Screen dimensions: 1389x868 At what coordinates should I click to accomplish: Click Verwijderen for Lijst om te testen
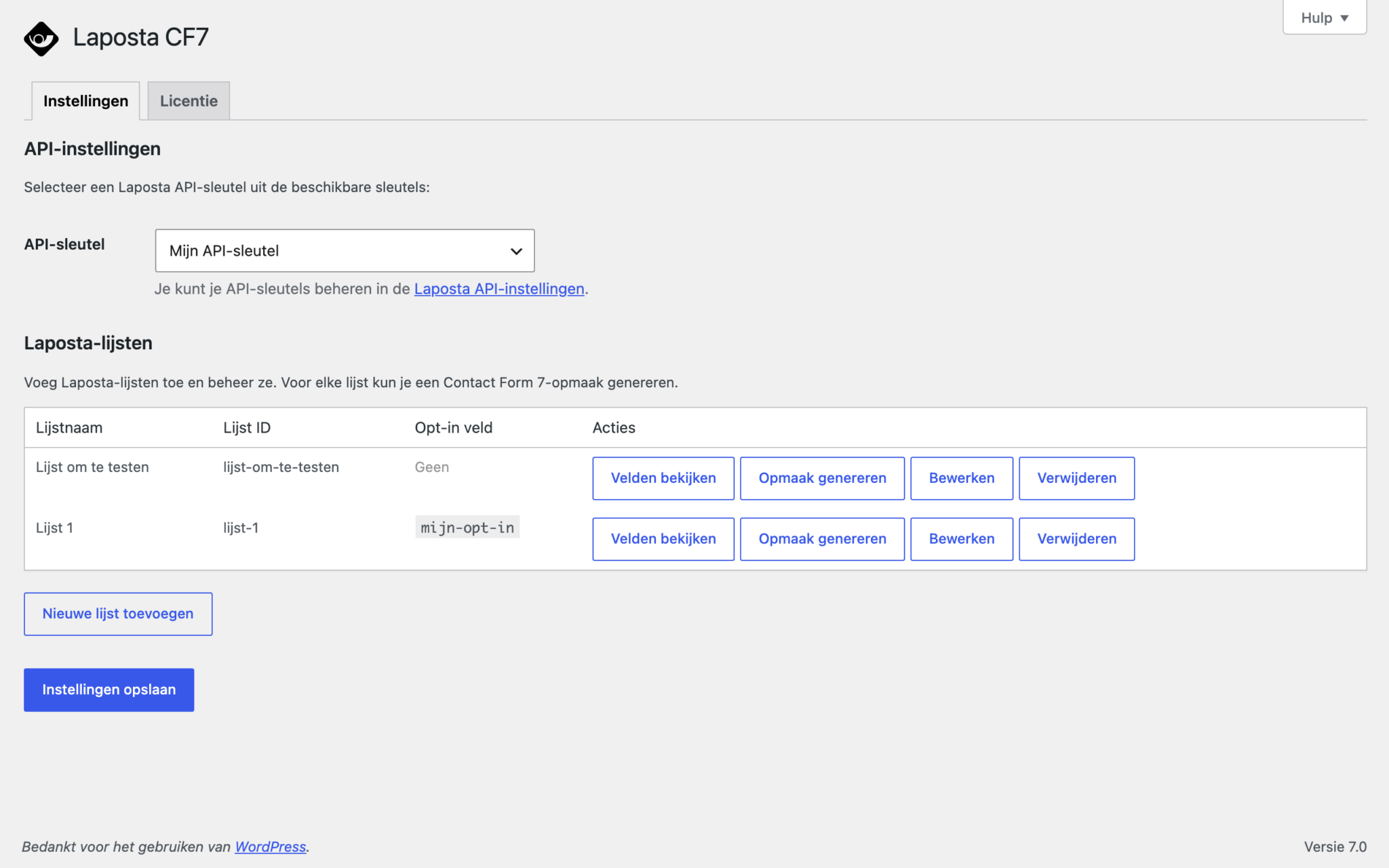tap(1077, 478)
